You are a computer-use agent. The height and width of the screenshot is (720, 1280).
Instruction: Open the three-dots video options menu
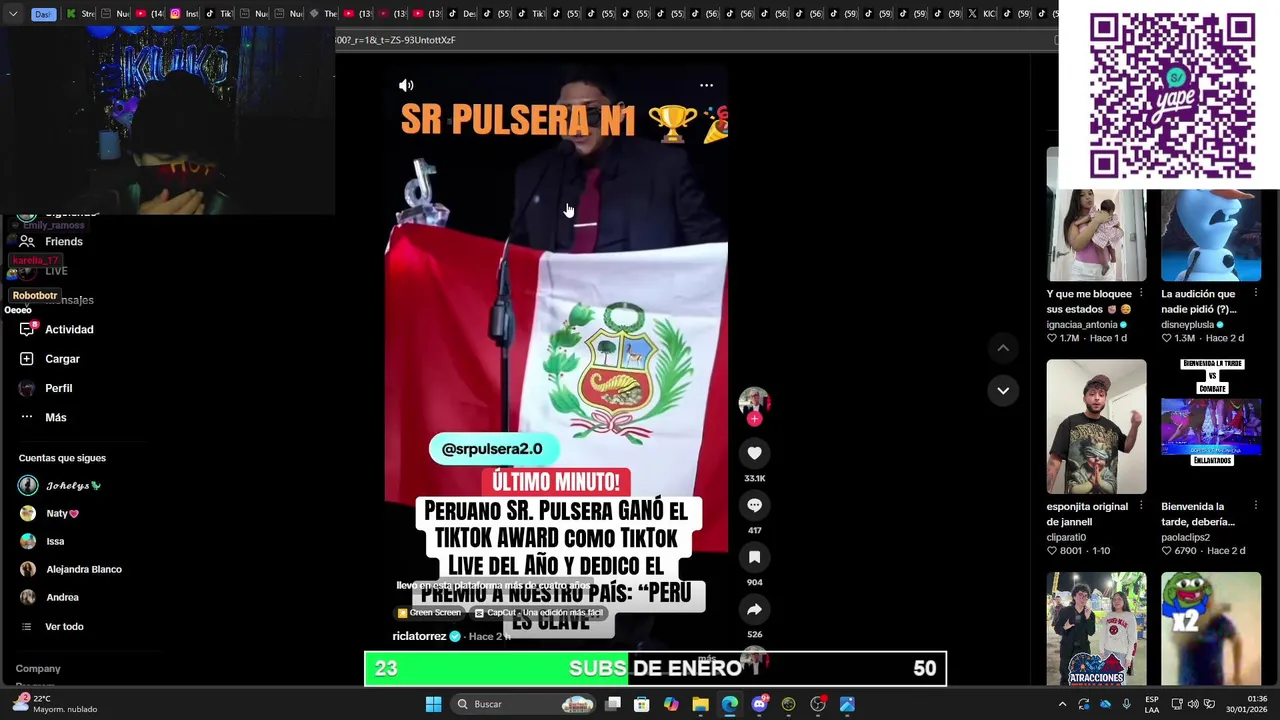(706, 85)
